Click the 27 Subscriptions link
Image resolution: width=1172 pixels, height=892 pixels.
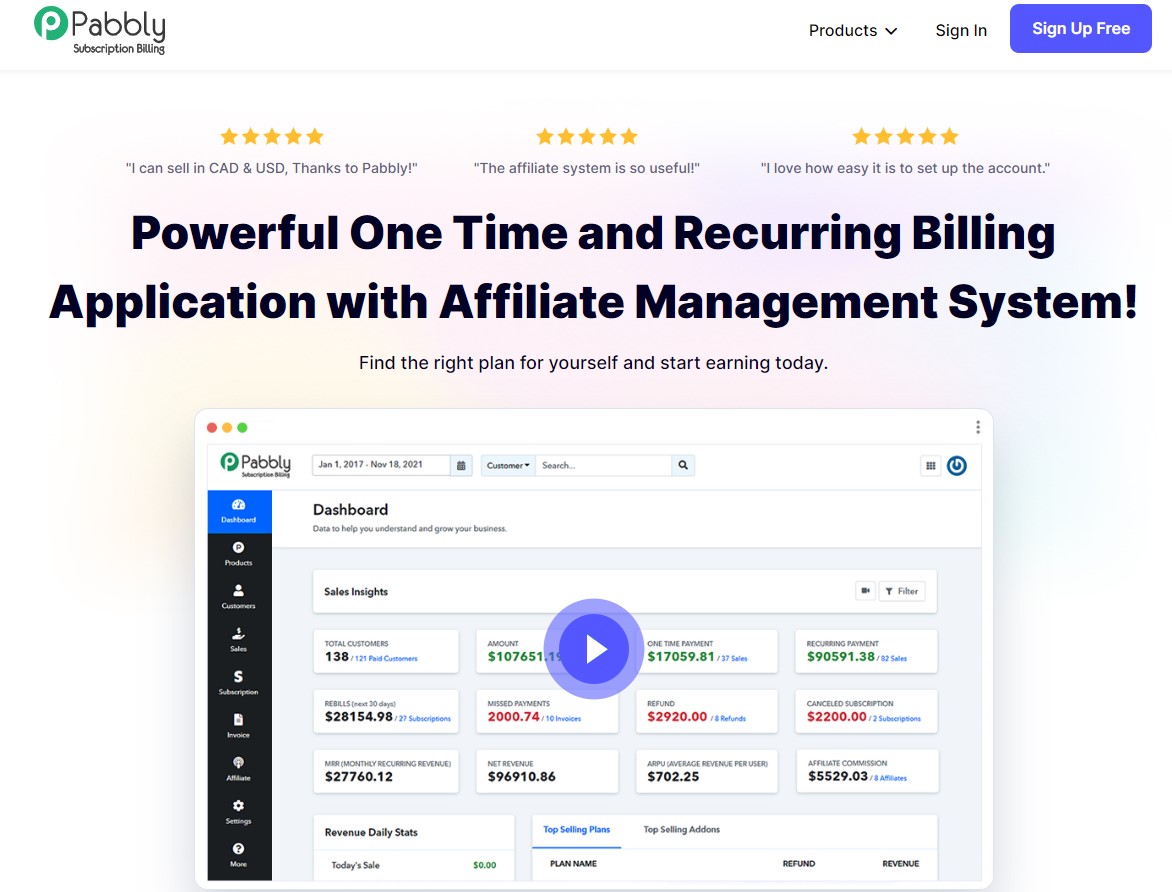point(425,719)
